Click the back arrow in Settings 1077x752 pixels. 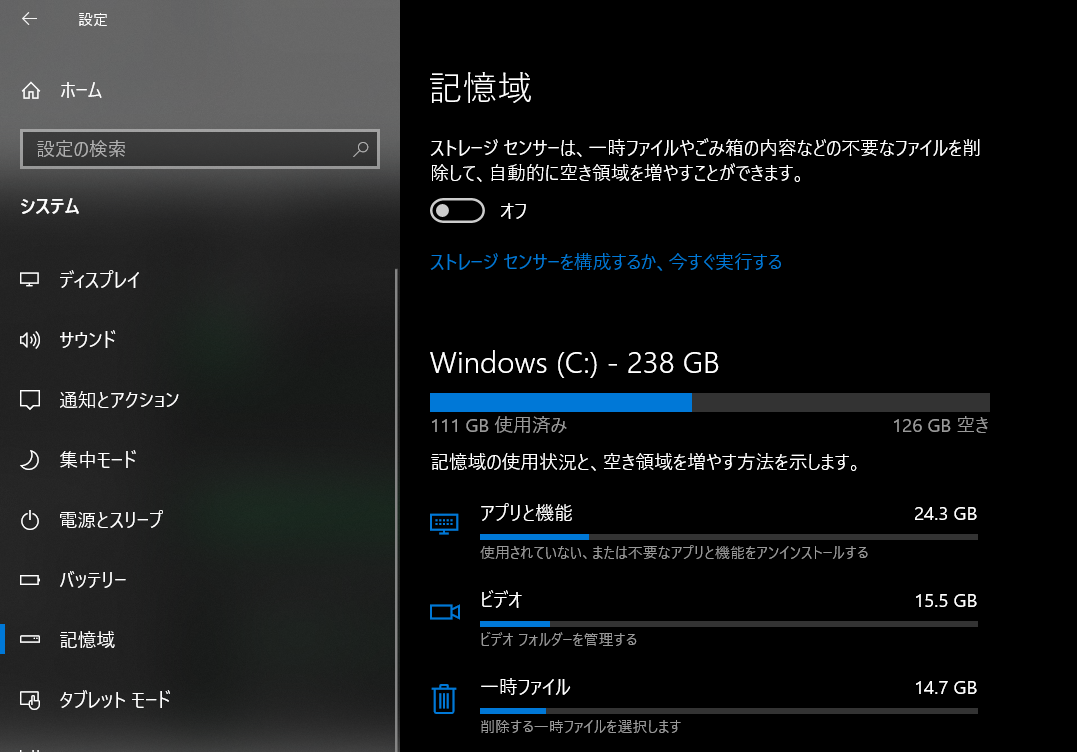tap(29, 19)
